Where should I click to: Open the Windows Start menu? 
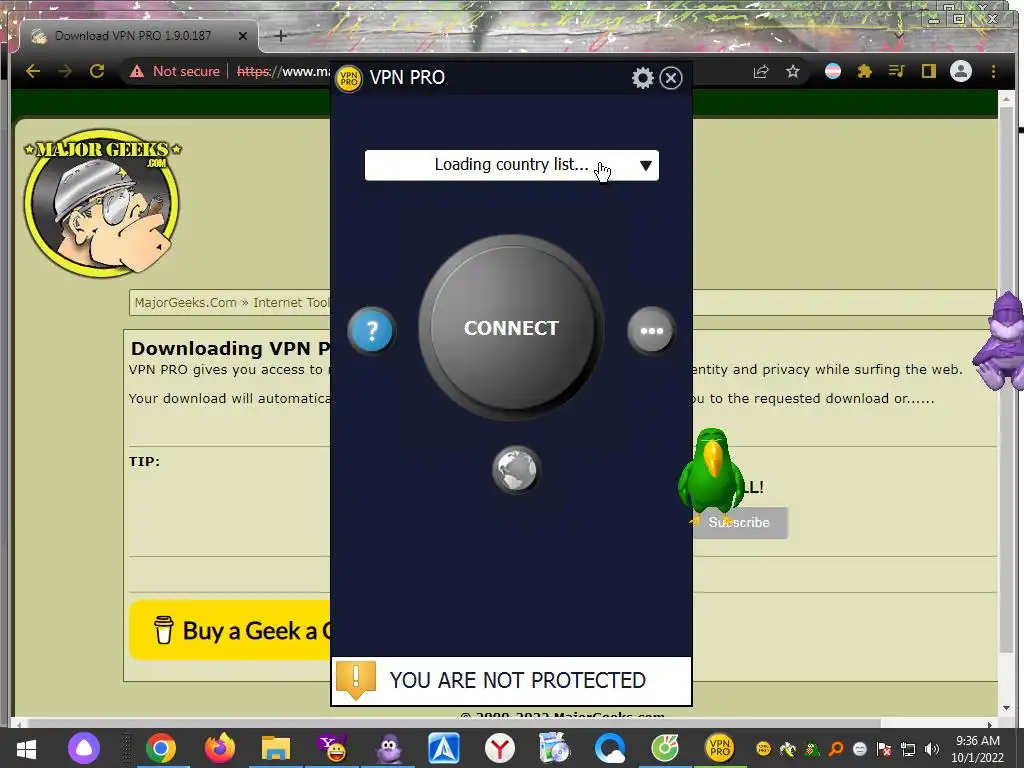(26, 748)
